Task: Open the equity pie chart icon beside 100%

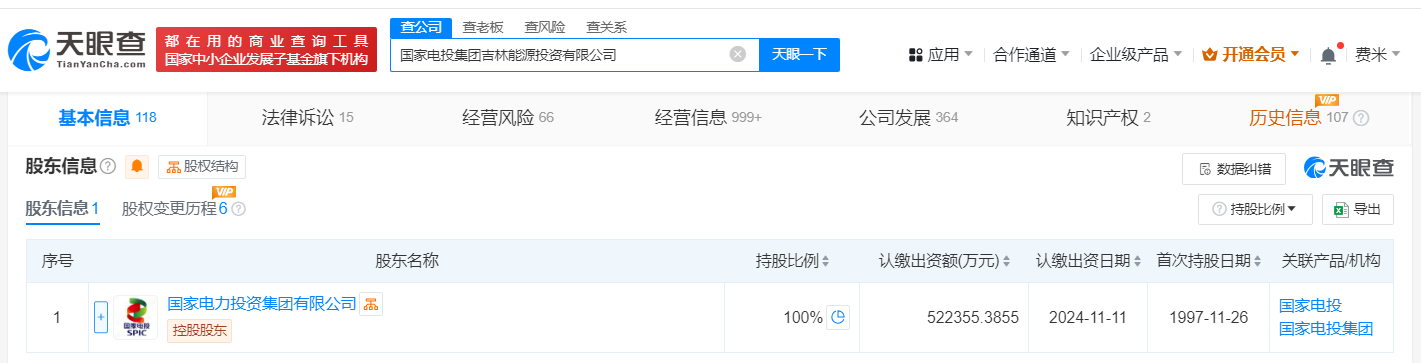Action: click(x=838, y=318)
